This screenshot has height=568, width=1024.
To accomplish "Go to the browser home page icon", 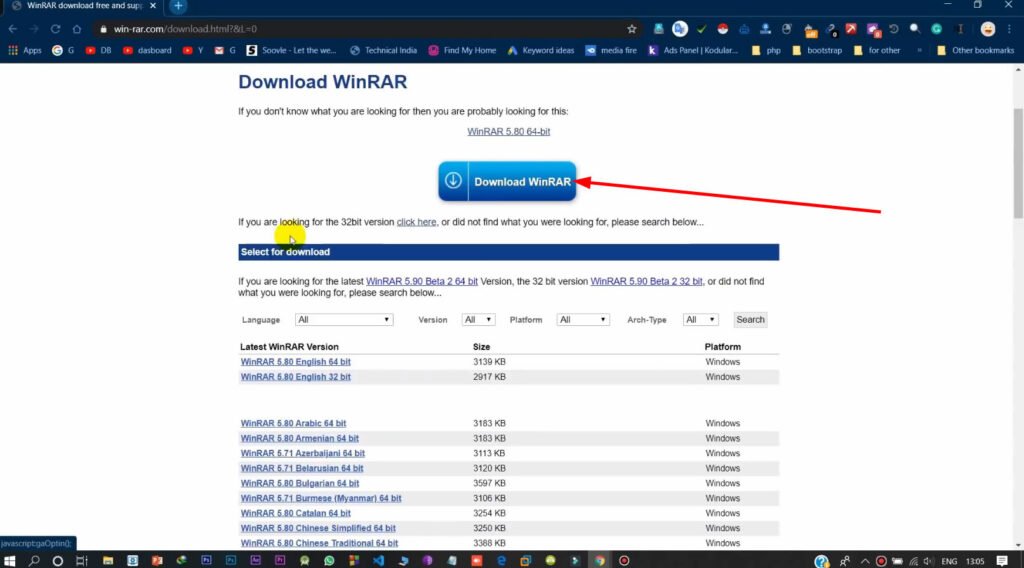I will pyautogui.click(x=76, y=29).
